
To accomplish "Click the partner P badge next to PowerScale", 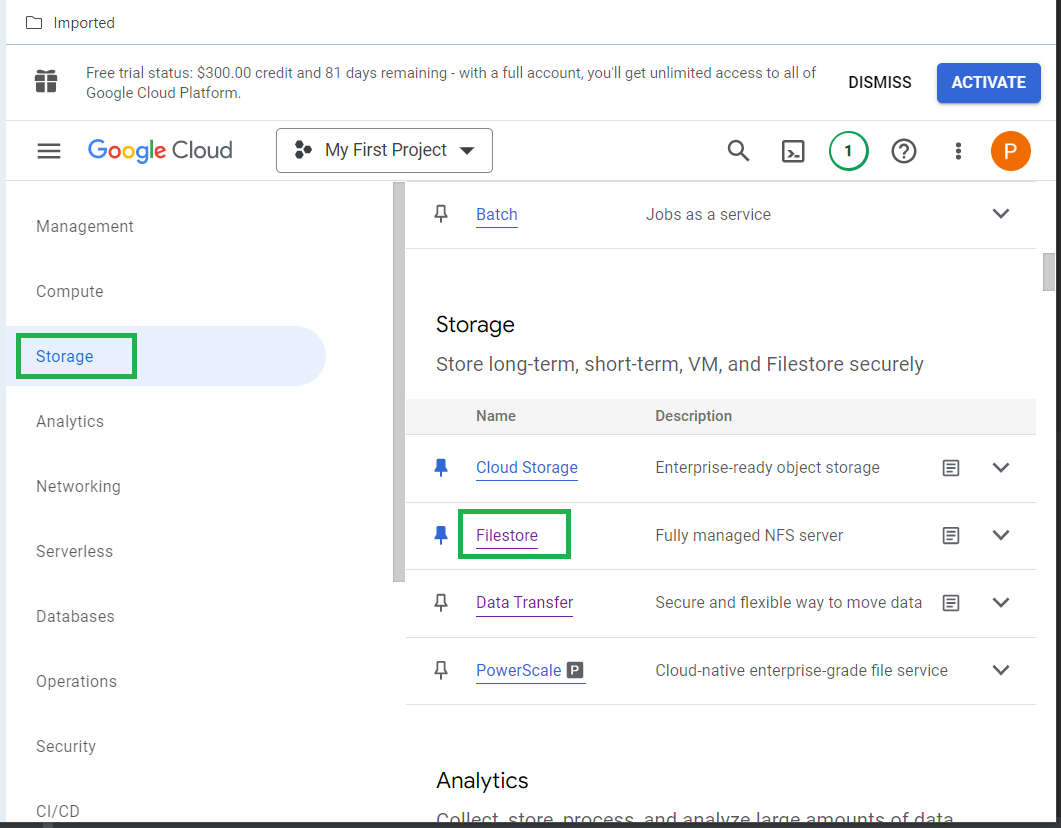I will tap(574, 670).
